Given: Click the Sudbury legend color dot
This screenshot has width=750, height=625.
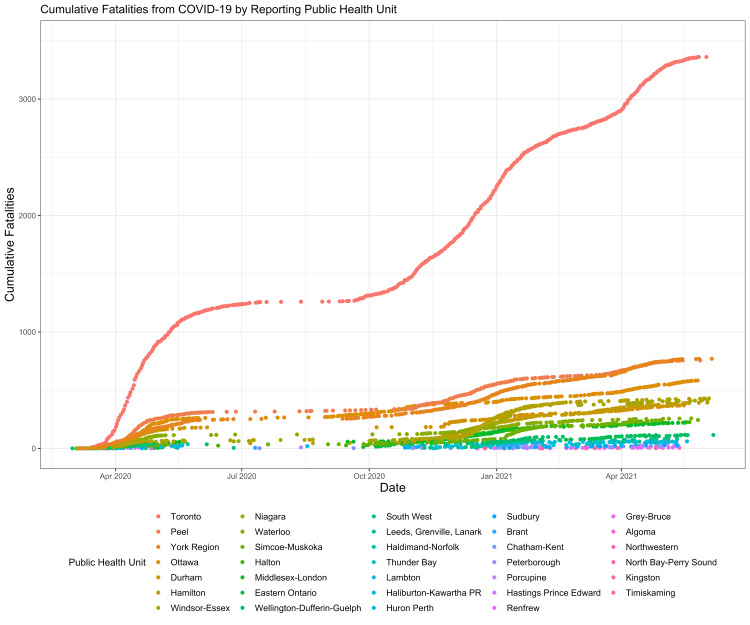Looking at the screenshot, I should [x=494, y=516].
